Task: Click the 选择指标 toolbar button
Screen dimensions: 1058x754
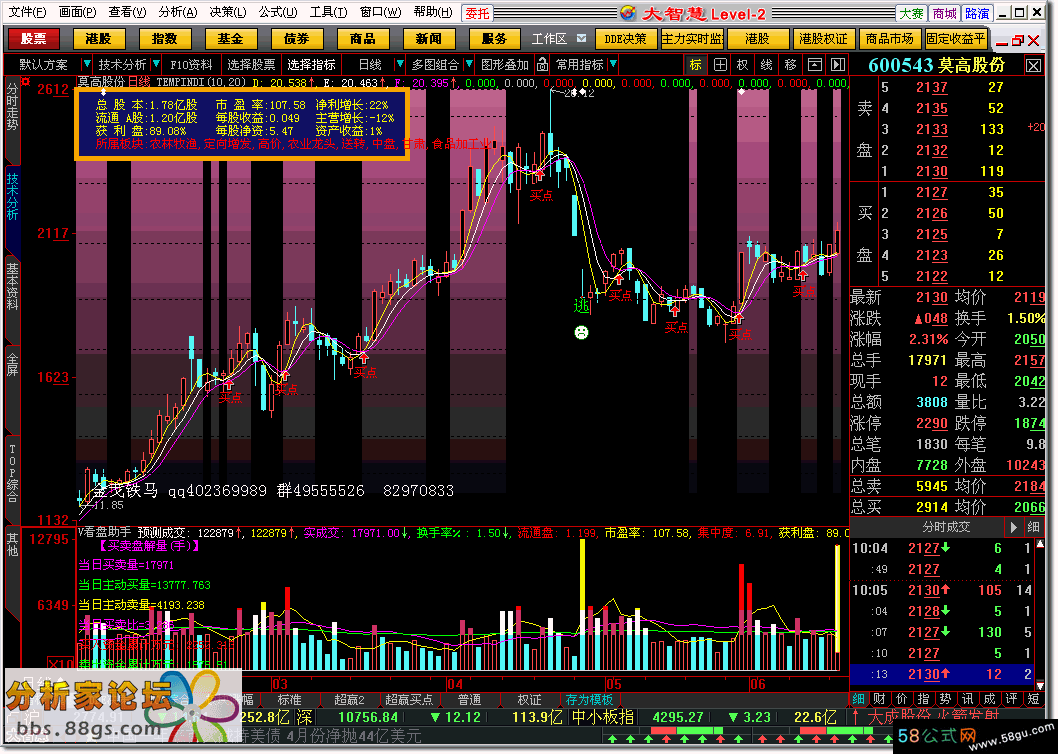Action: [311, 65]
